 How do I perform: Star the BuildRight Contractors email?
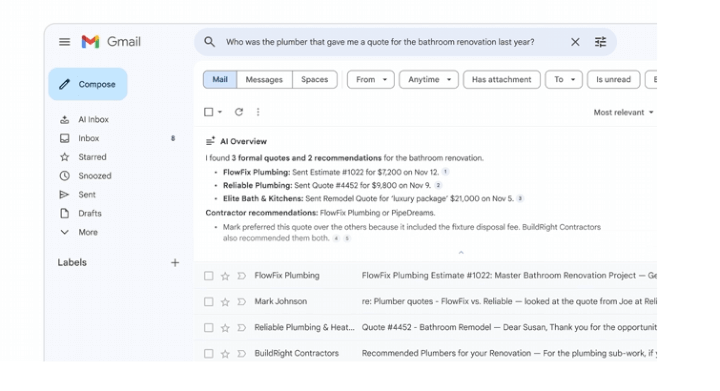coord(225,353)
